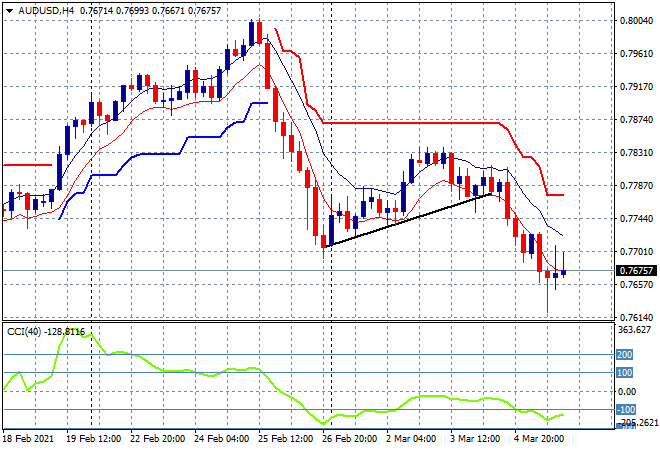This screenshot has width=660, height=450.
Task: Click the CCI 200 level marker
Action: (x=625, y=354)
